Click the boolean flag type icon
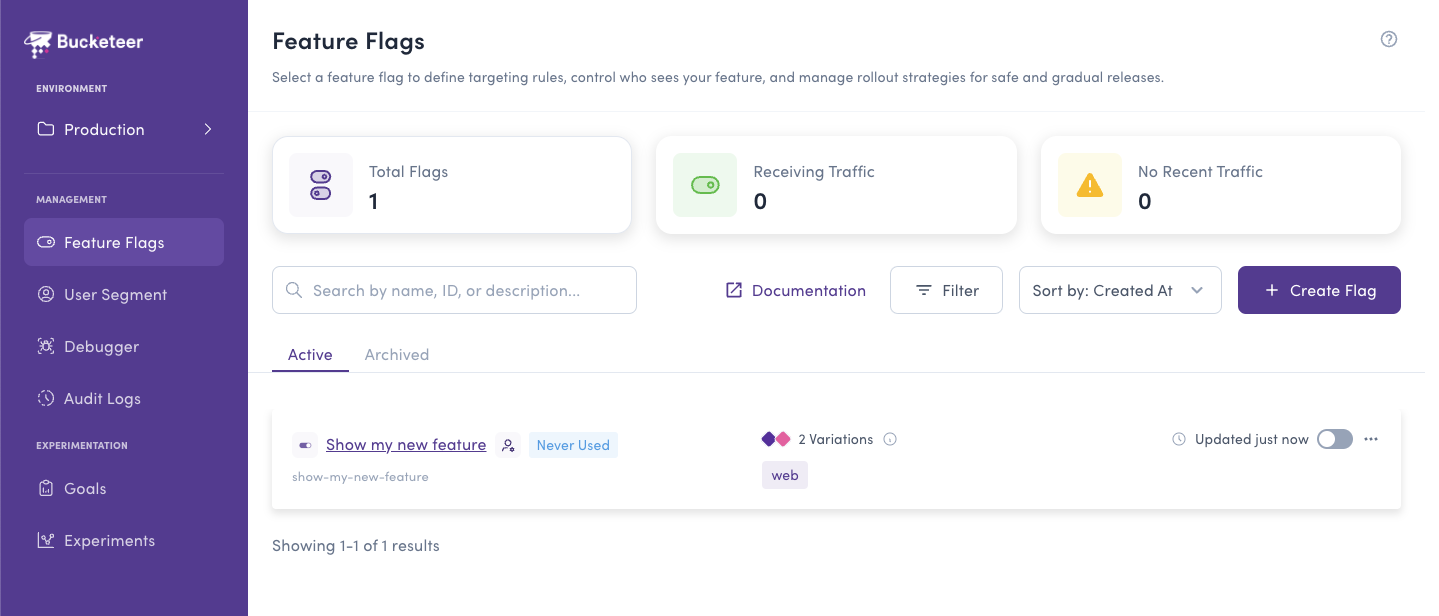The width and height of the screenshot is (1439, 616). click(305, 445)
